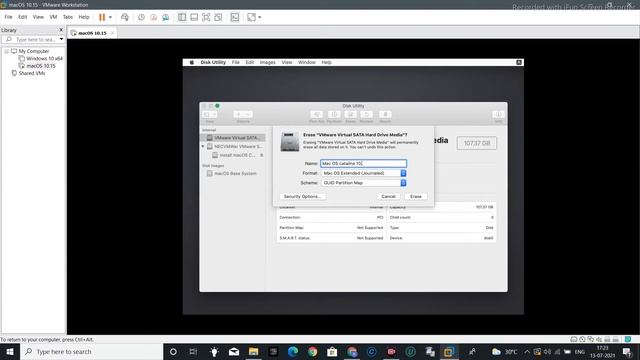Collapse the NECVMWar VMware disk triangle

(203, 146)
